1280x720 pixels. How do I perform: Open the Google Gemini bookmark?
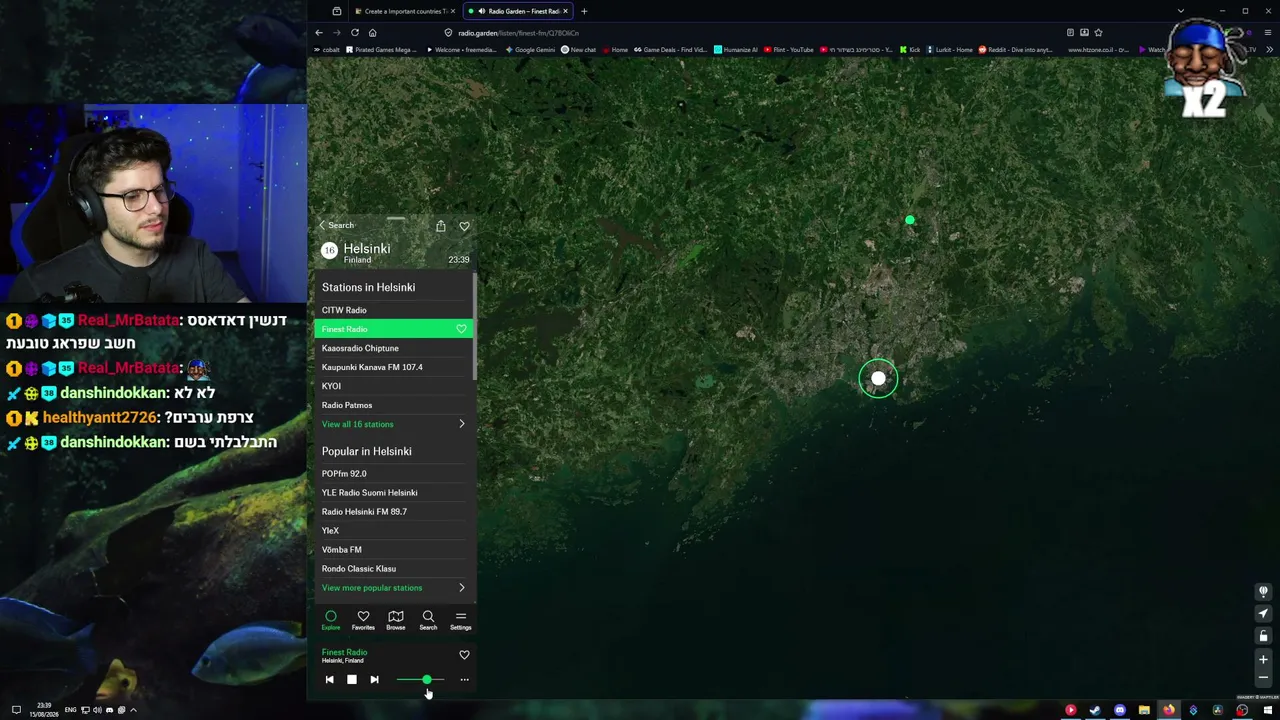(x=530, y=50)
